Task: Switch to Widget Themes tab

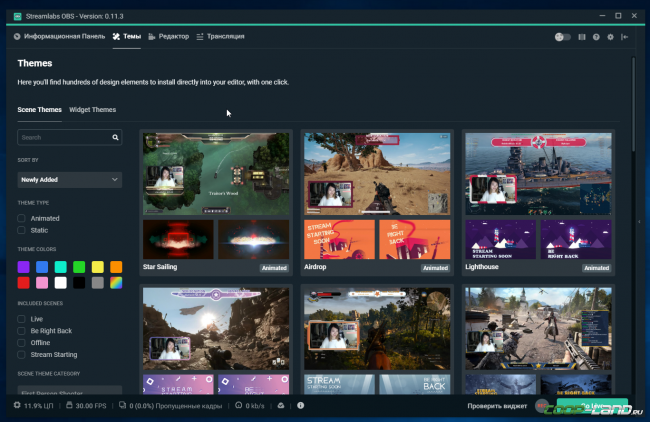Action: tap(92, 110)
